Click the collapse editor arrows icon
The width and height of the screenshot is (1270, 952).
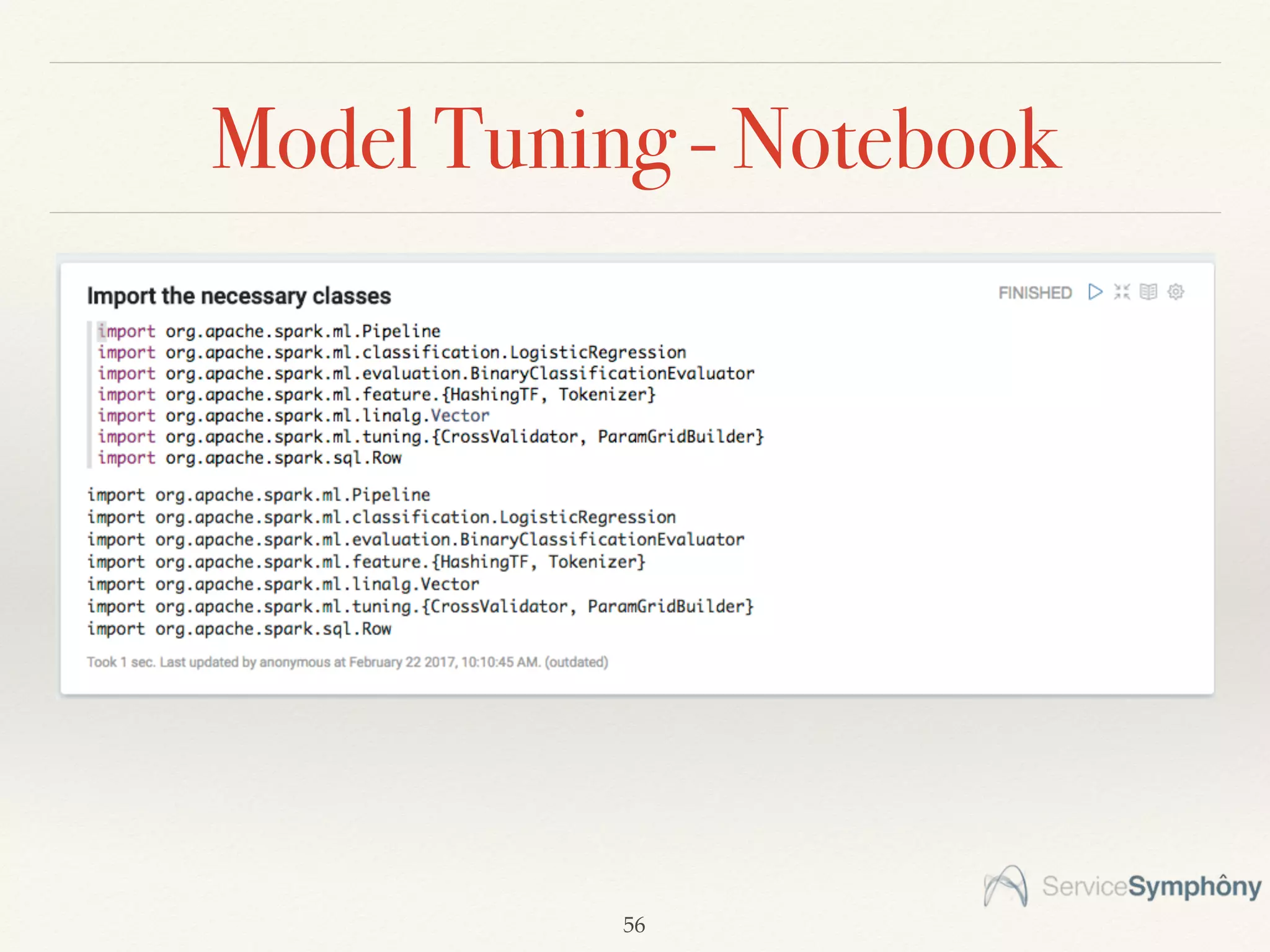point(1122,292)
